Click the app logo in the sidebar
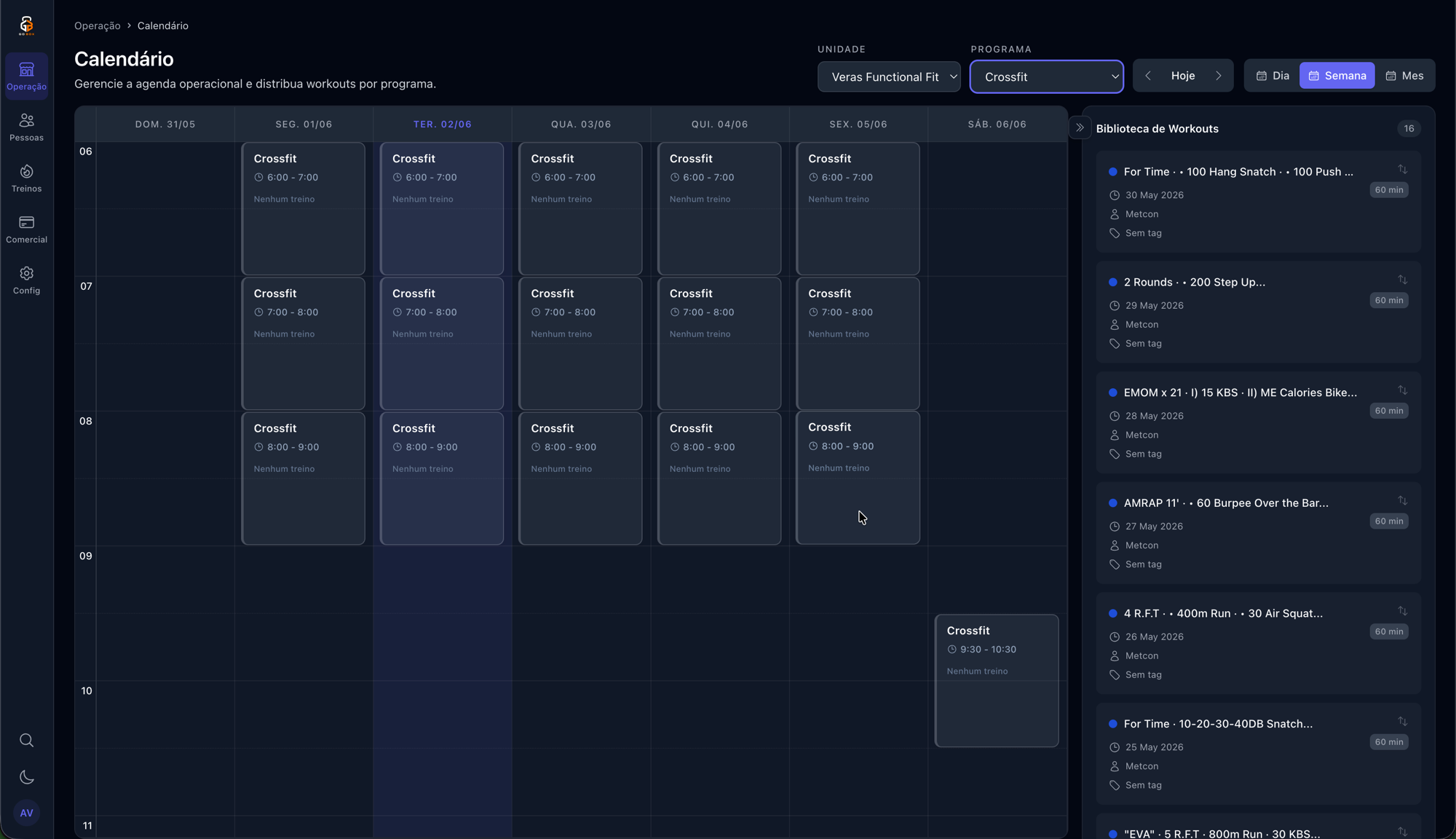This screenshot has width=1456, height=839. coord(26,25)
